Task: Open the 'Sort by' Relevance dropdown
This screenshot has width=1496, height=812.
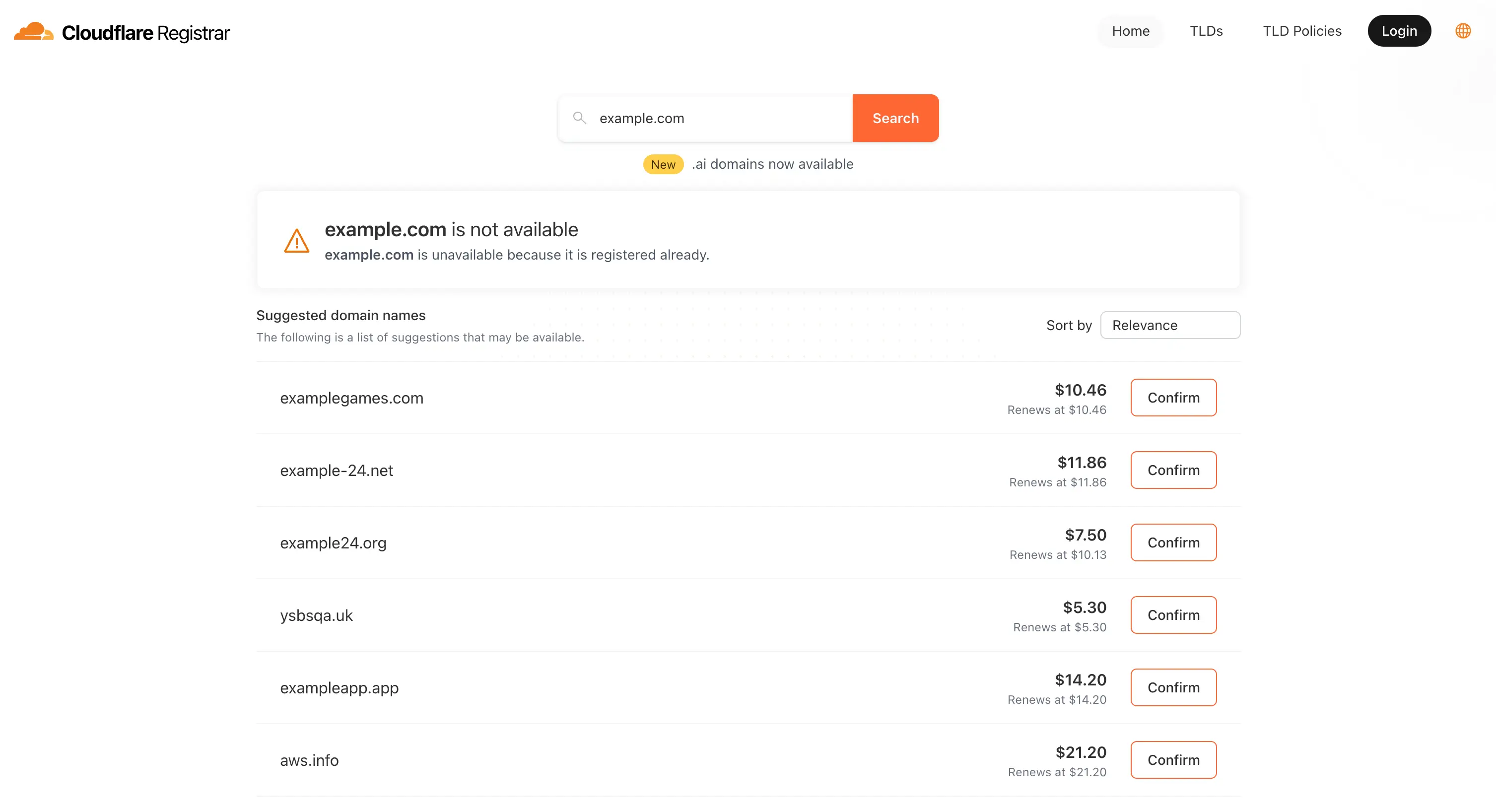Action: pos(1170,325)
